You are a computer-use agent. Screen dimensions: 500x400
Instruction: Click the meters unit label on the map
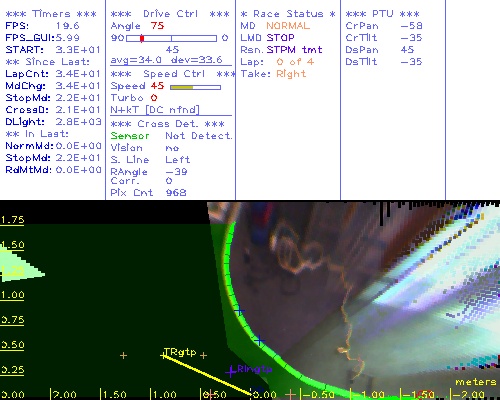pyautogui.click(x=476, y=382)
